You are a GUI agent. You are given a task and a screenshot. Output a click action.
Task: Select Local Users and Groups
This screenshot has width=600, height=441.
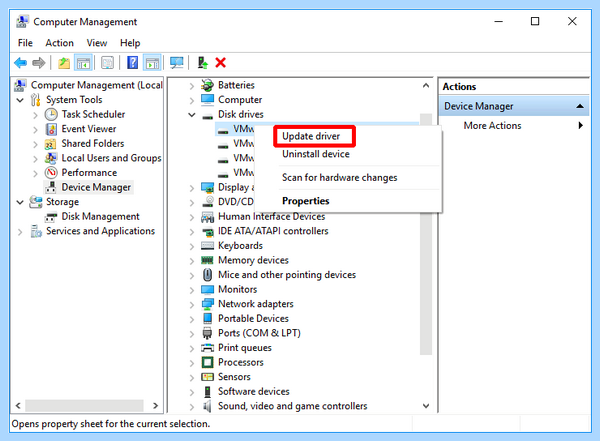(x=111, y=158)
